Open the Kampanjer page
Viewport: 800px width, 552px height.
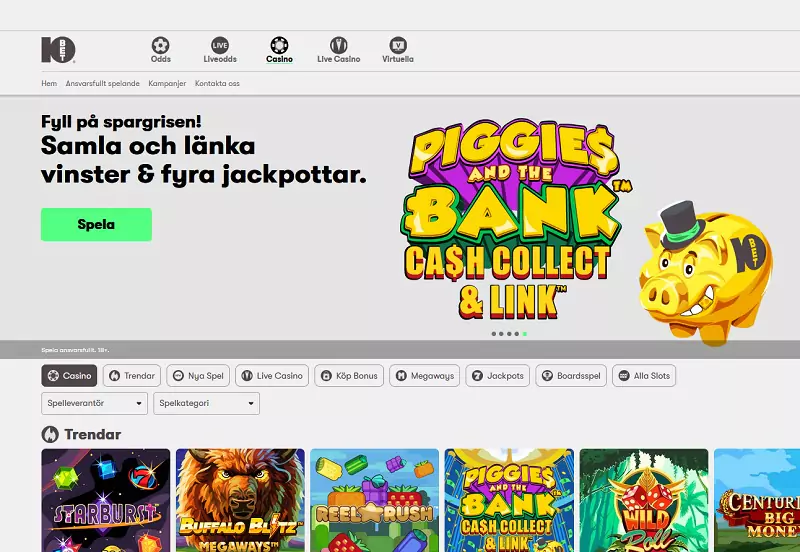click(167, 83)
